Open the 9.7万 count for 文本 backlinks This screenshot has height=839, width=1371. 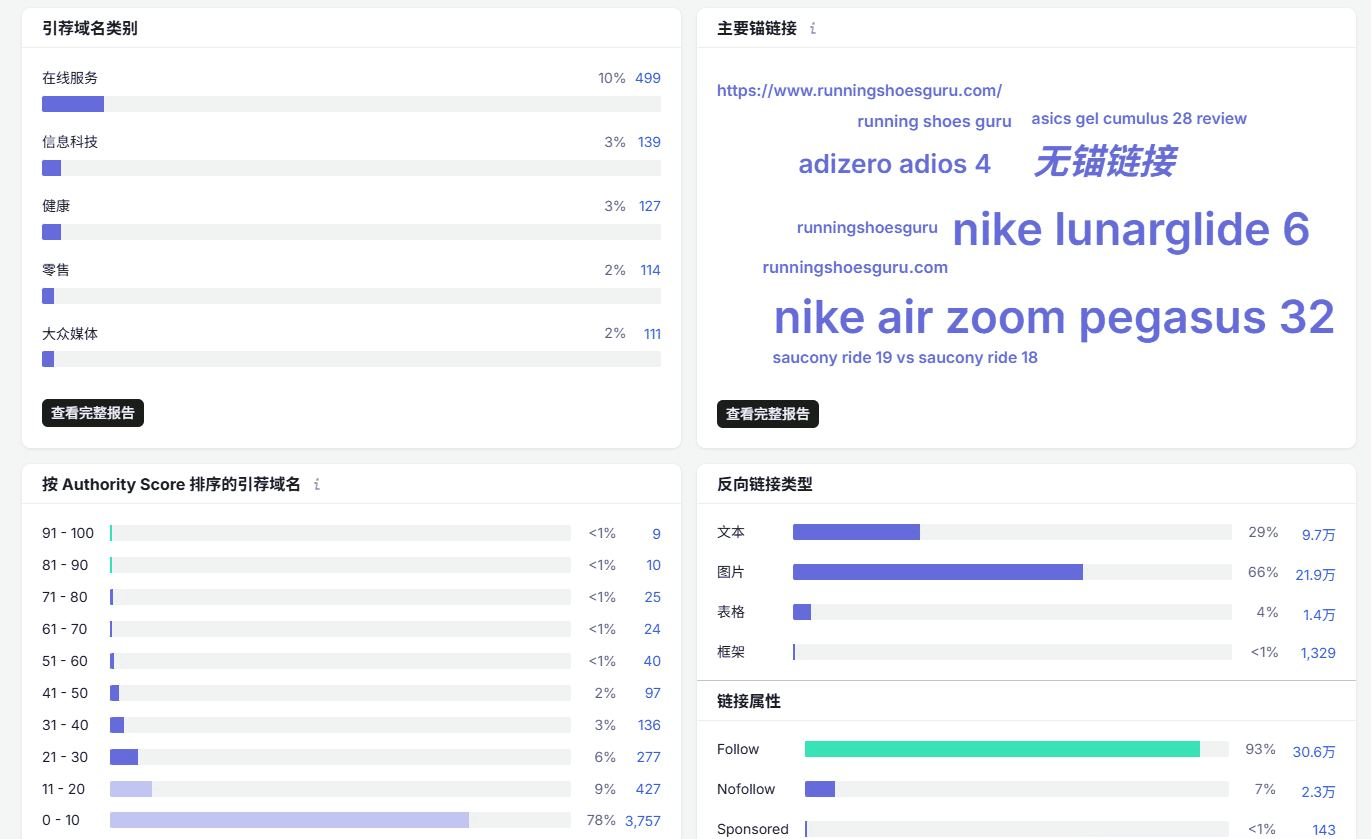point(1318,535)
